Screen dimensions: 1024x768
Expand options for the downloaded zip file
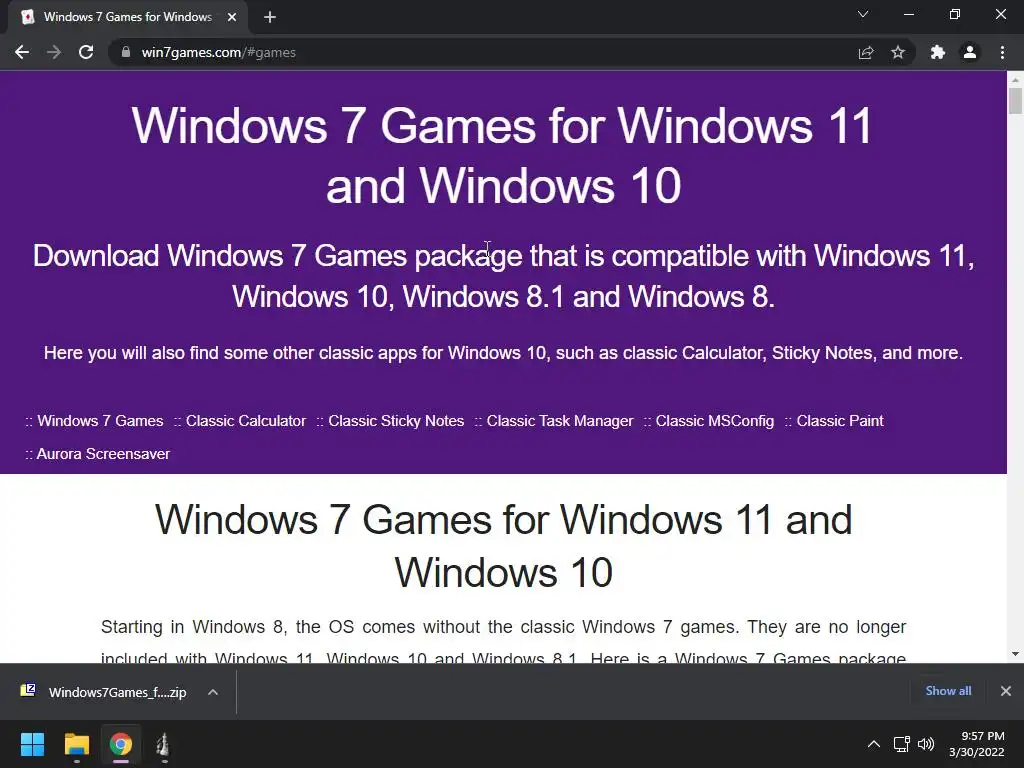(x=213, y=692)
